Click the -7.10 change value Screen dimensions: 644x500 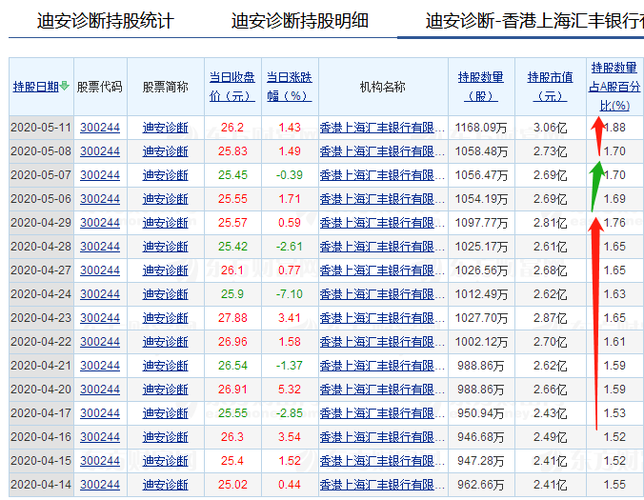(289, 294)
